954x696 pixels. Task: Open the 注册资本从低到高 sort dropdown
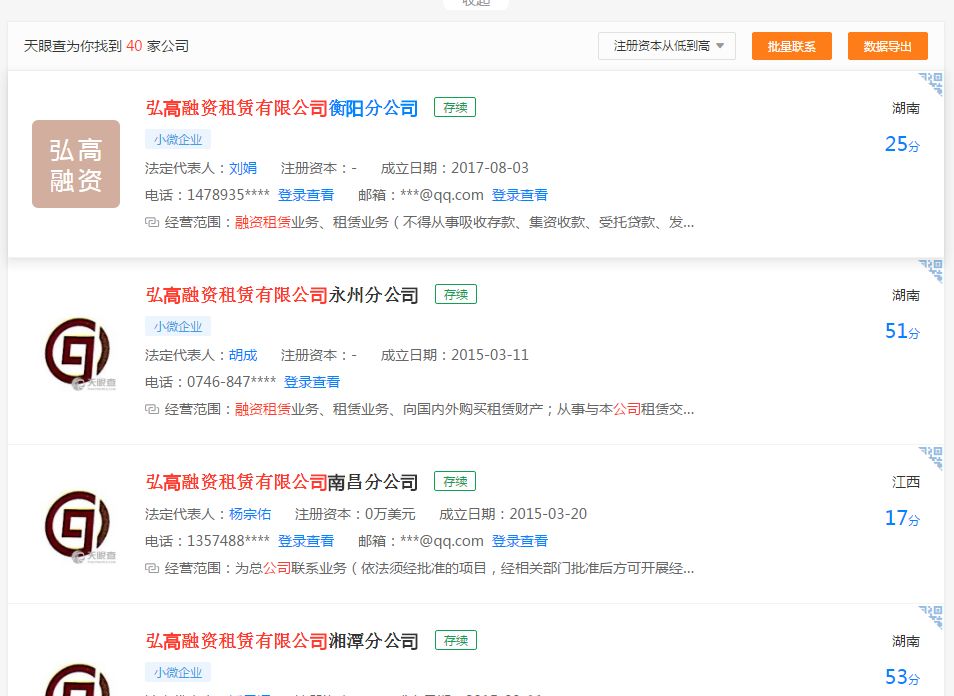coord(667,46)
